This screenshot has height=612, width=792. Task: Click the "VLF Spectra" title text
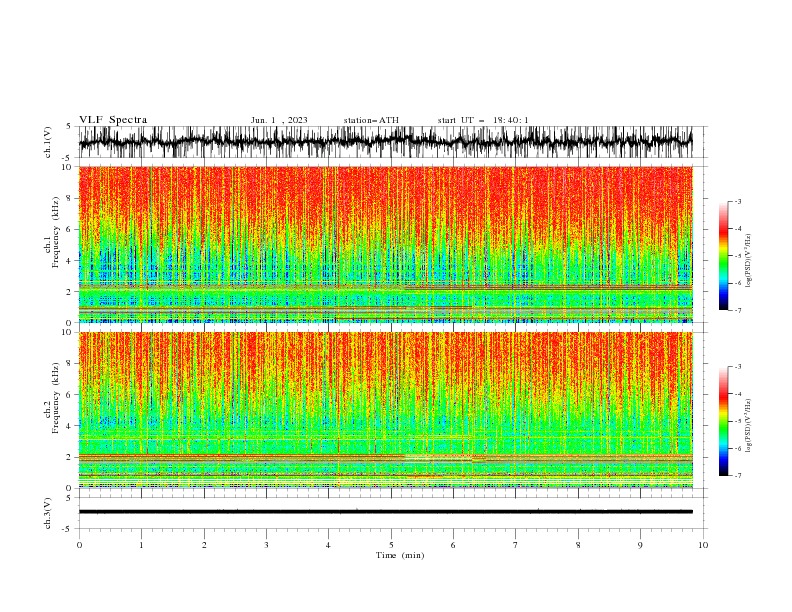click(113, 120)
